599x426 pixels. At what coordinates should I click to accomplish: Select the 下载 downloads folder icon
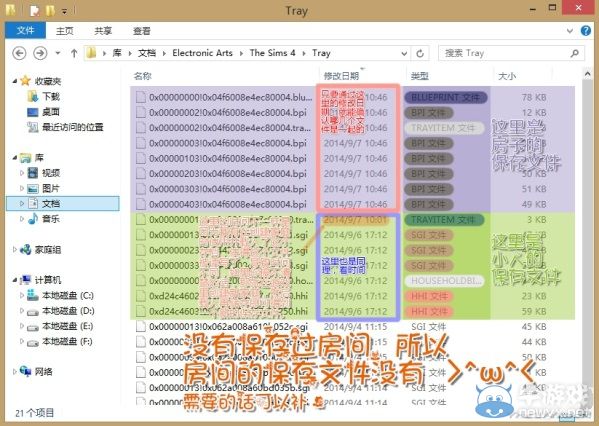click(x=33, y=97)
